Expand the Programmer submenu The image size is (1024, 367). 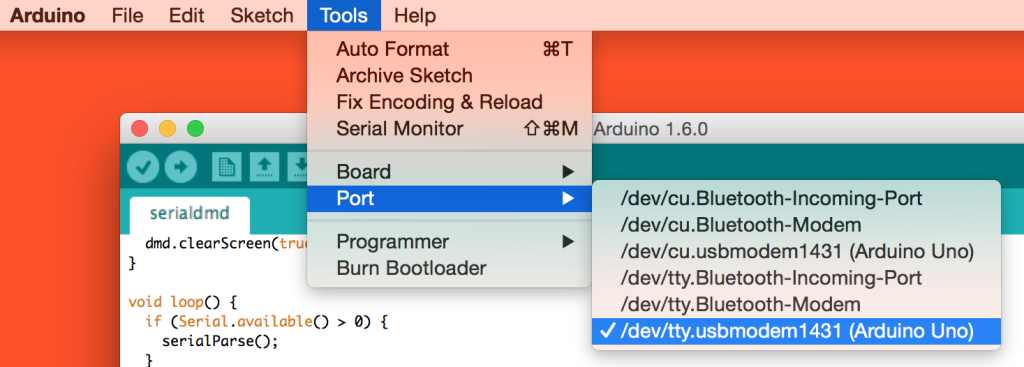(449, 242)
